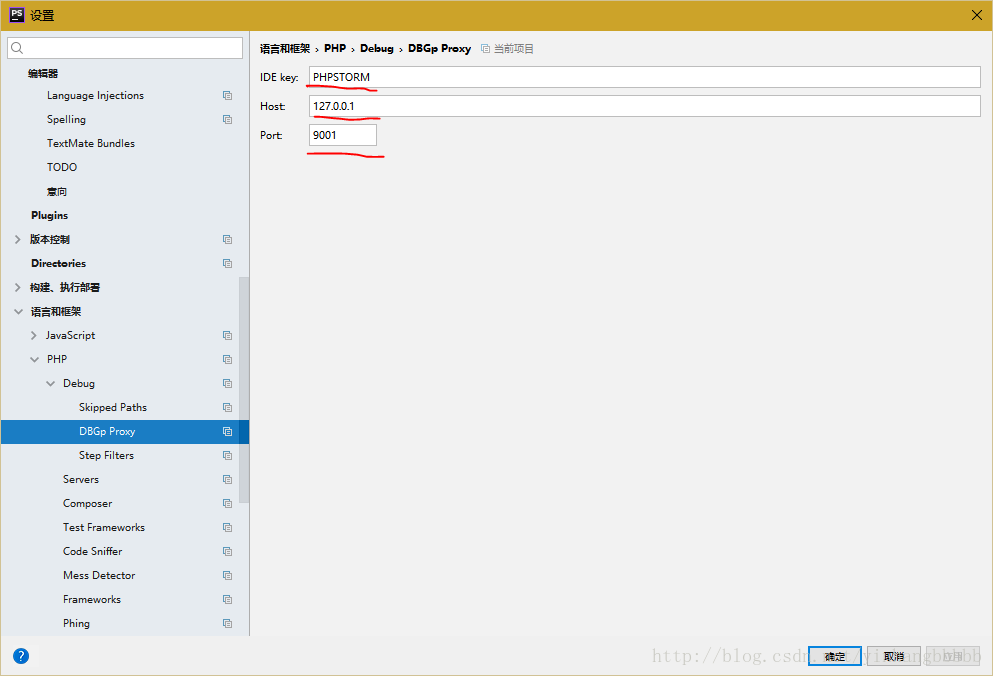The width and height of the screenshot is (993, 676).
Task: Select 意向 in the editor section
Action: point(56,192)
